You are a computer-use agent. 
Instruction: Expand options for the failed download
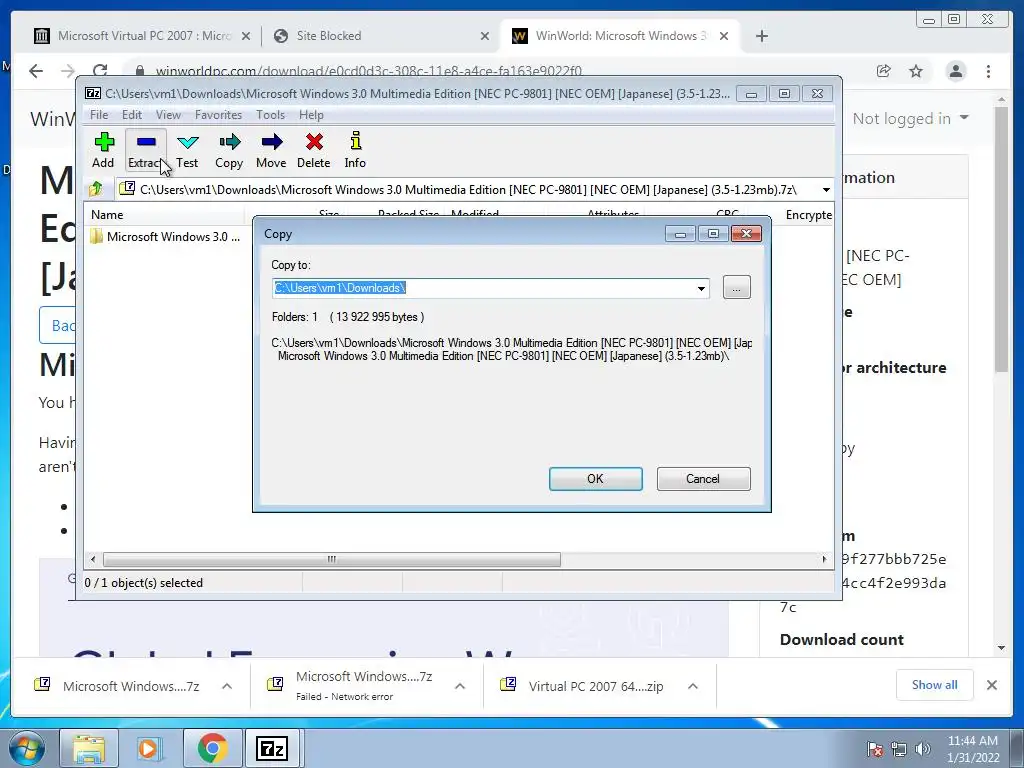460,686
